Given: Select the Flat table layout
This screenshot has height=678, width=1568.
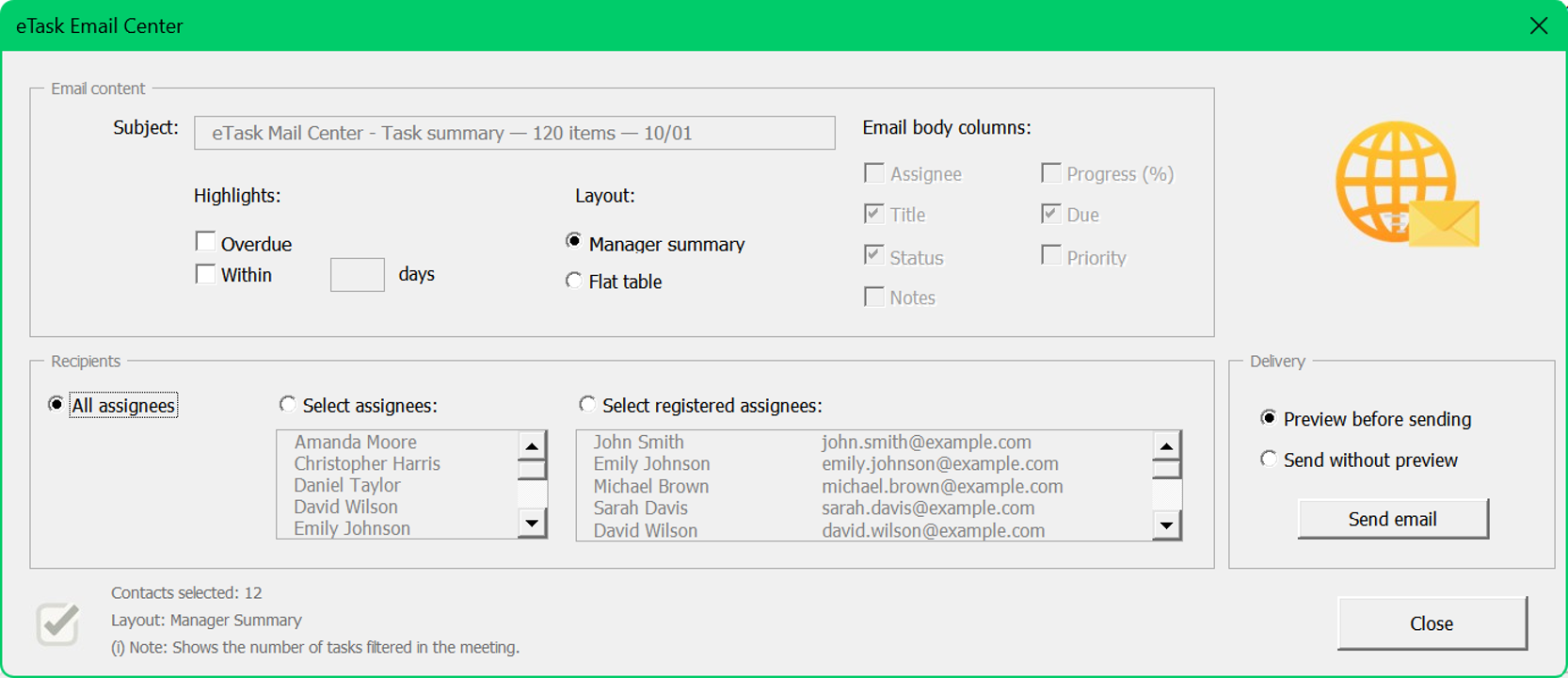Looking at the screenshot, I should [x=573, y=281].
